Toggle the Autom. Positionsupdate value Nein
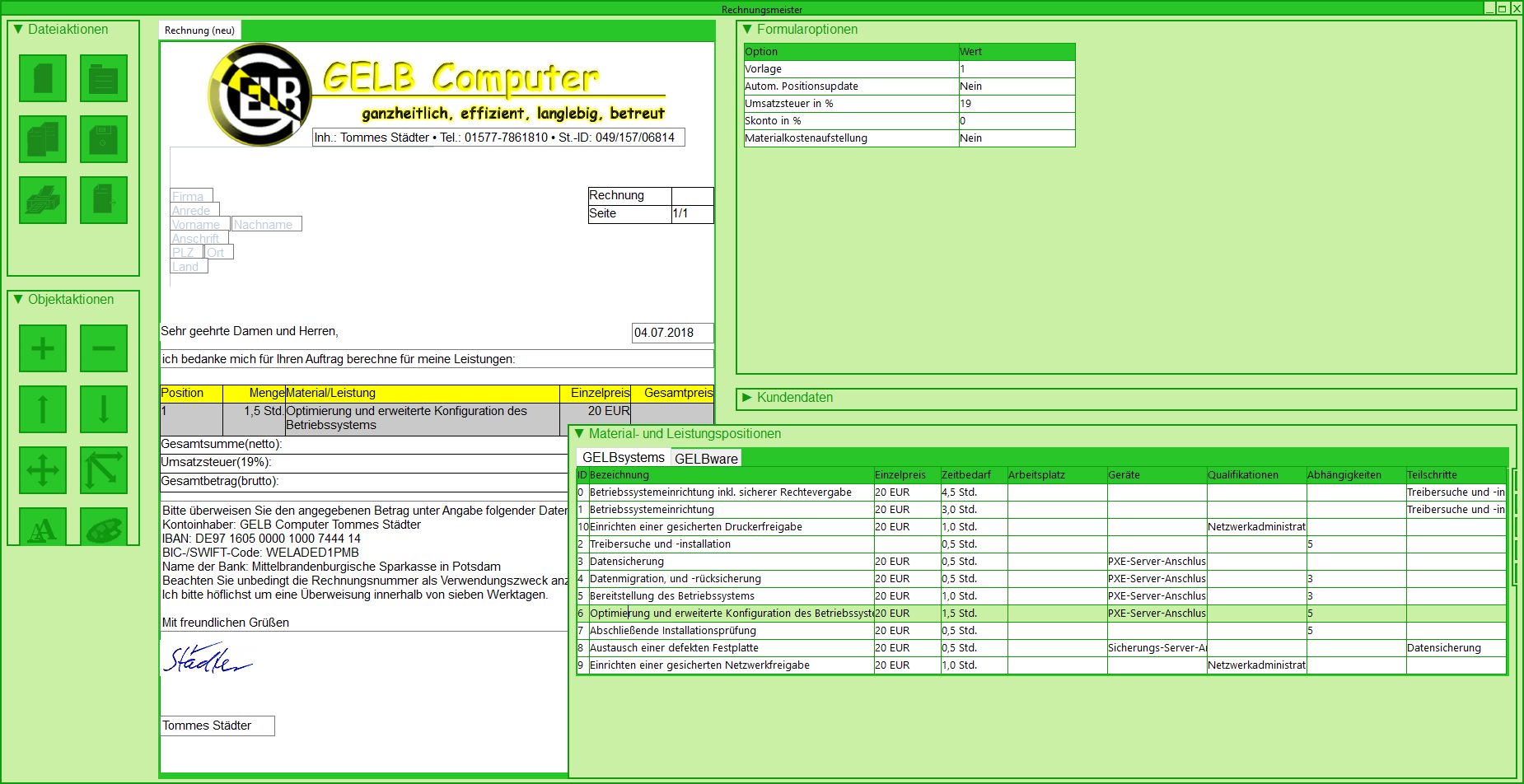Image resolution: width=1524 pixels, height=784 pixels. click(x=1016, y=86)
